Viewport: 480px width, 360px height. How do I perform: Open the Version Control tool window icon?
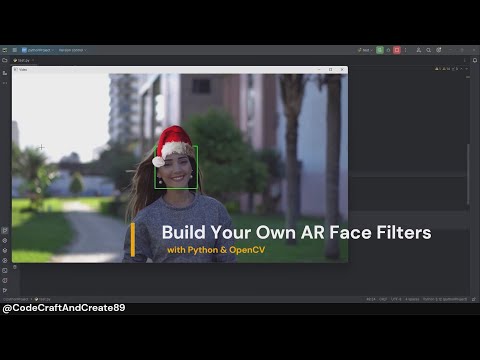[5, 290]
